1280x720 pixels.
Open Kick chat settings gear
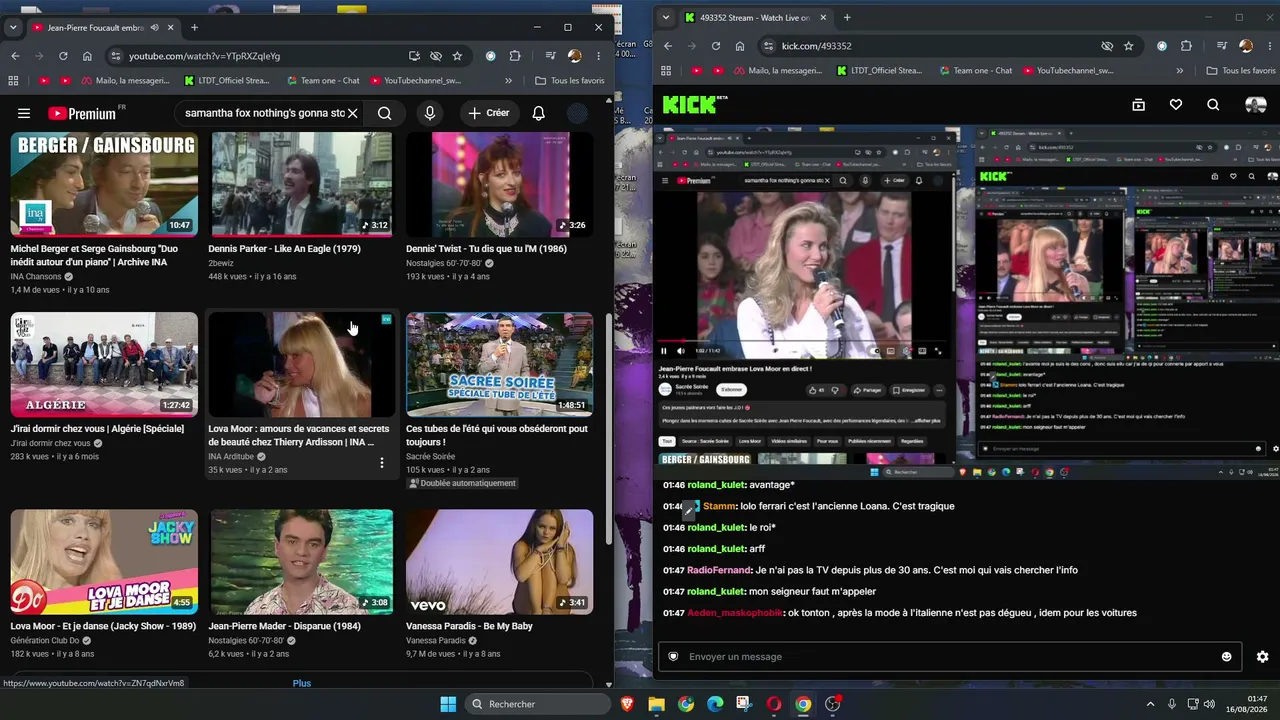tap(1262, 657)
